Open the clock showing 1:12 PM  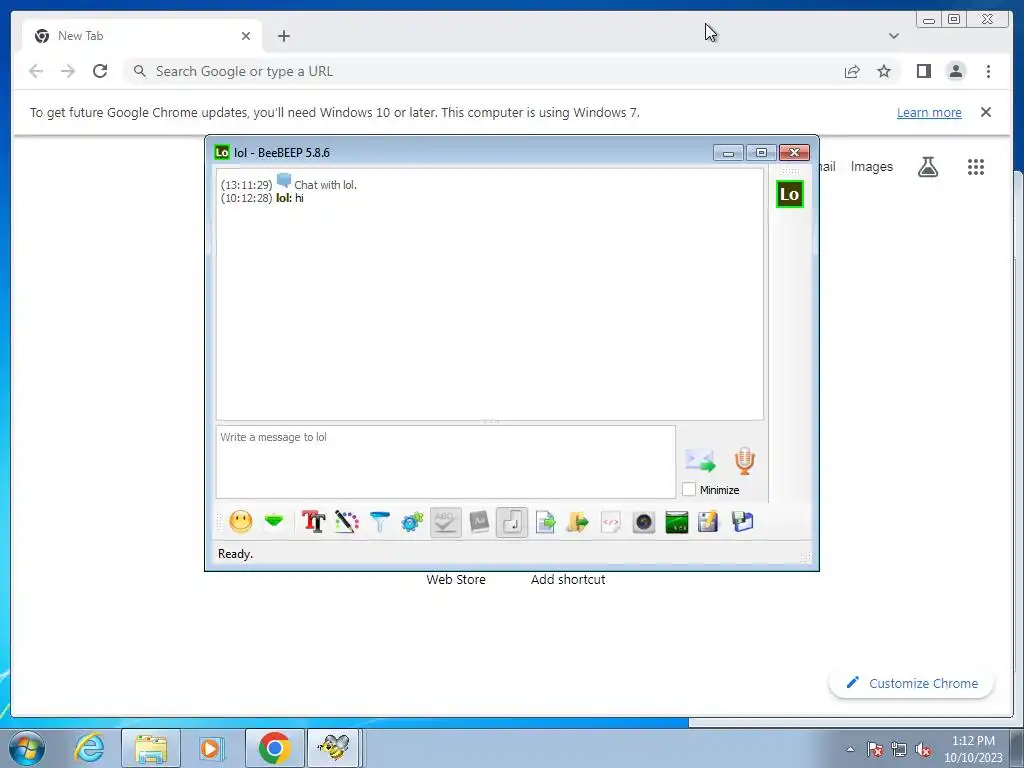coord(973,749)
